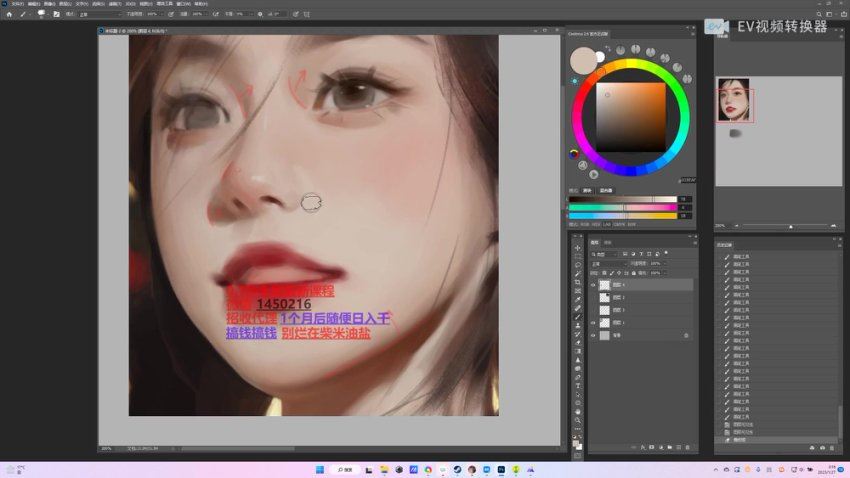The image size is (850, 478).
Task: Toggle visibility of the Background layer
Action: pos(593,335)
